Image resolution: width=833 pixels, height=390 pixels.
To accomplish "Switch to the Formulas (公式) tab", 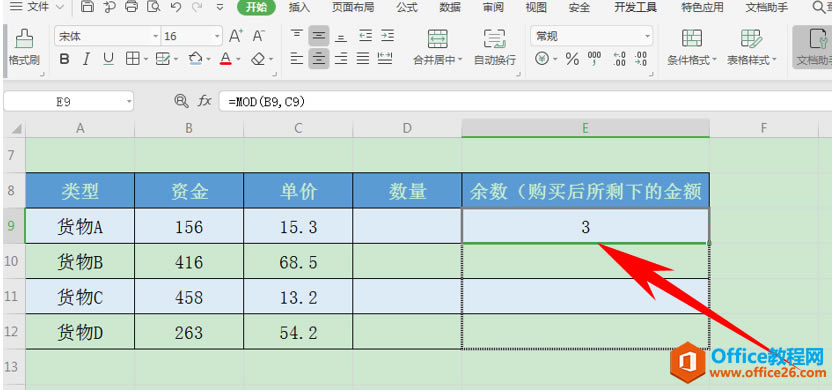I will pos(406,7).
